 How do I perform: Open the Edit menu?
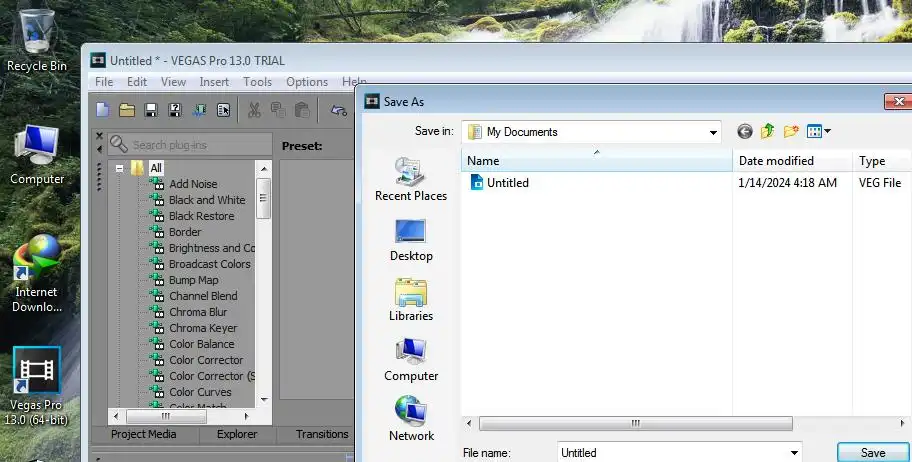tap(137, 82)
